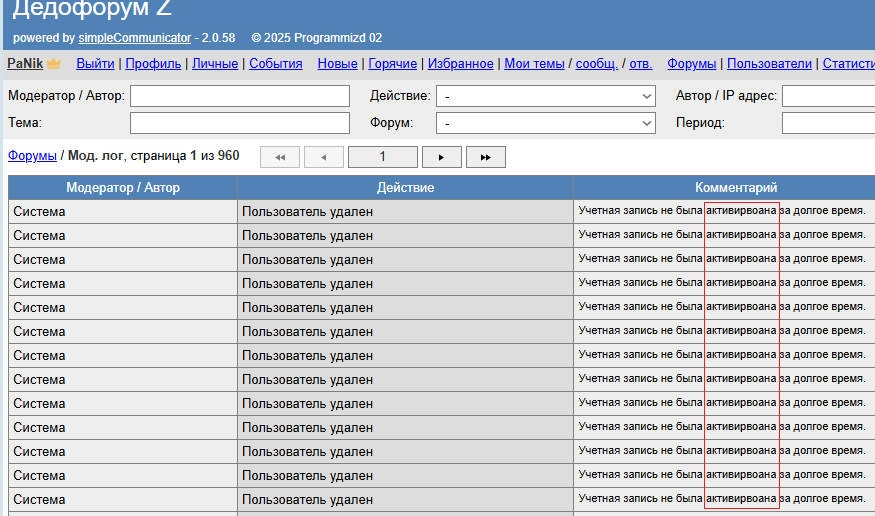This screenshot has height=516, width=875.
Task: Open the Профиль menu link
Action: 153,64
